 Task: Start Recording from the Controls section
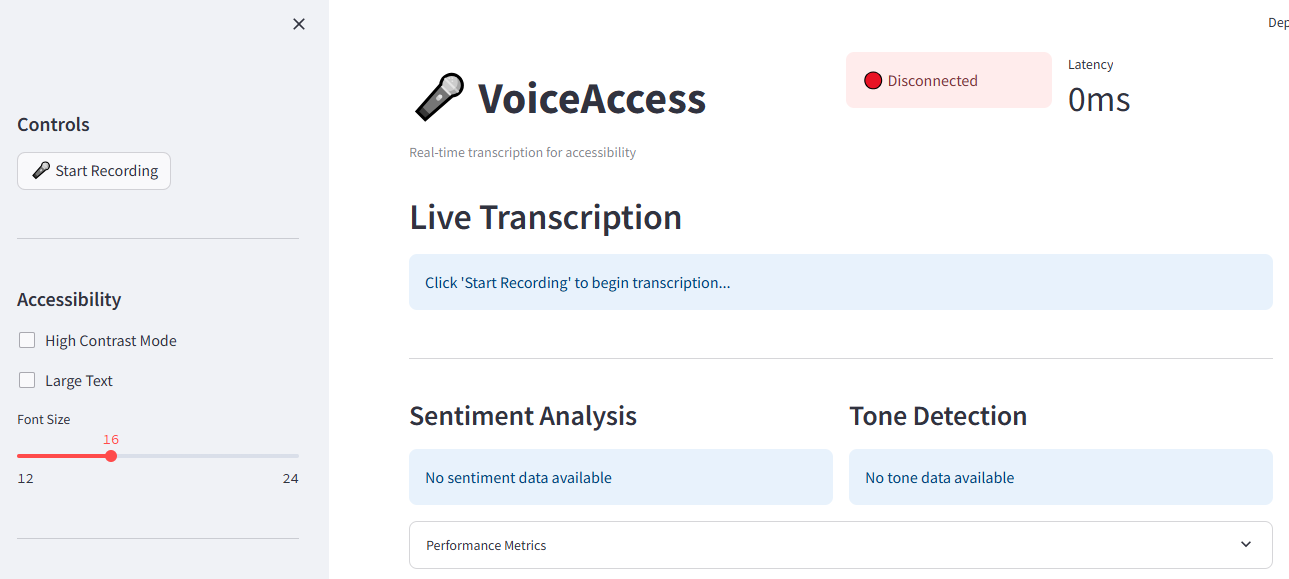(x=94, y=171)
